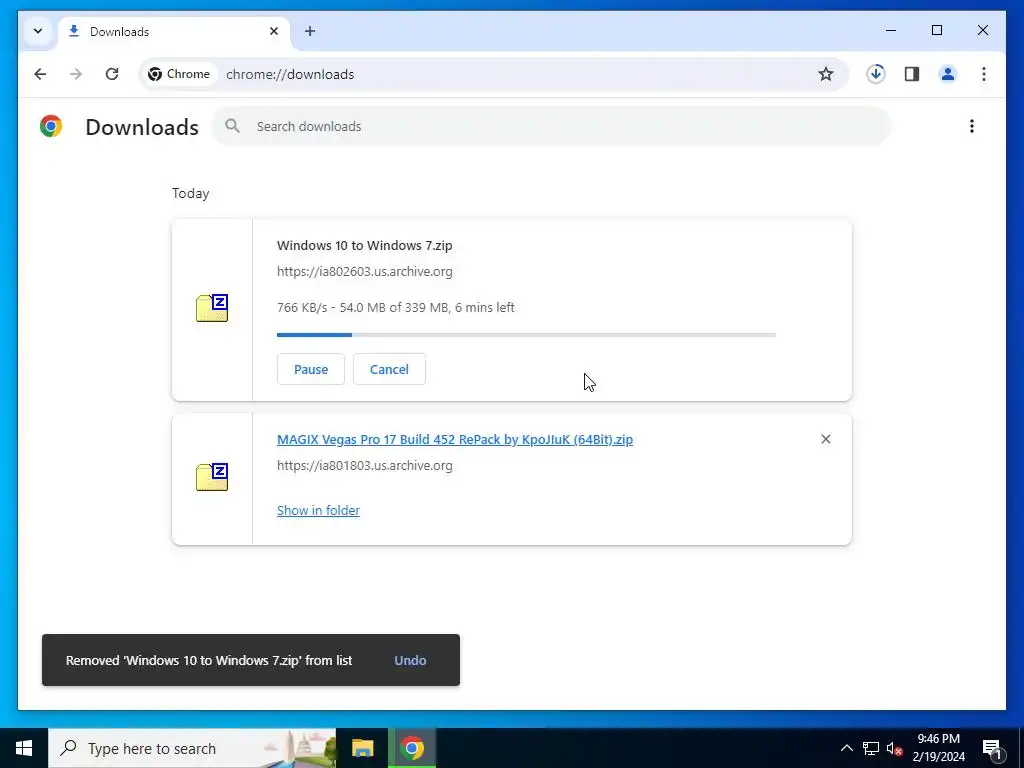The image size is (1024, 768).
Task: Show MAGIX Vegas Pro in folder
Action: [318, 510]
